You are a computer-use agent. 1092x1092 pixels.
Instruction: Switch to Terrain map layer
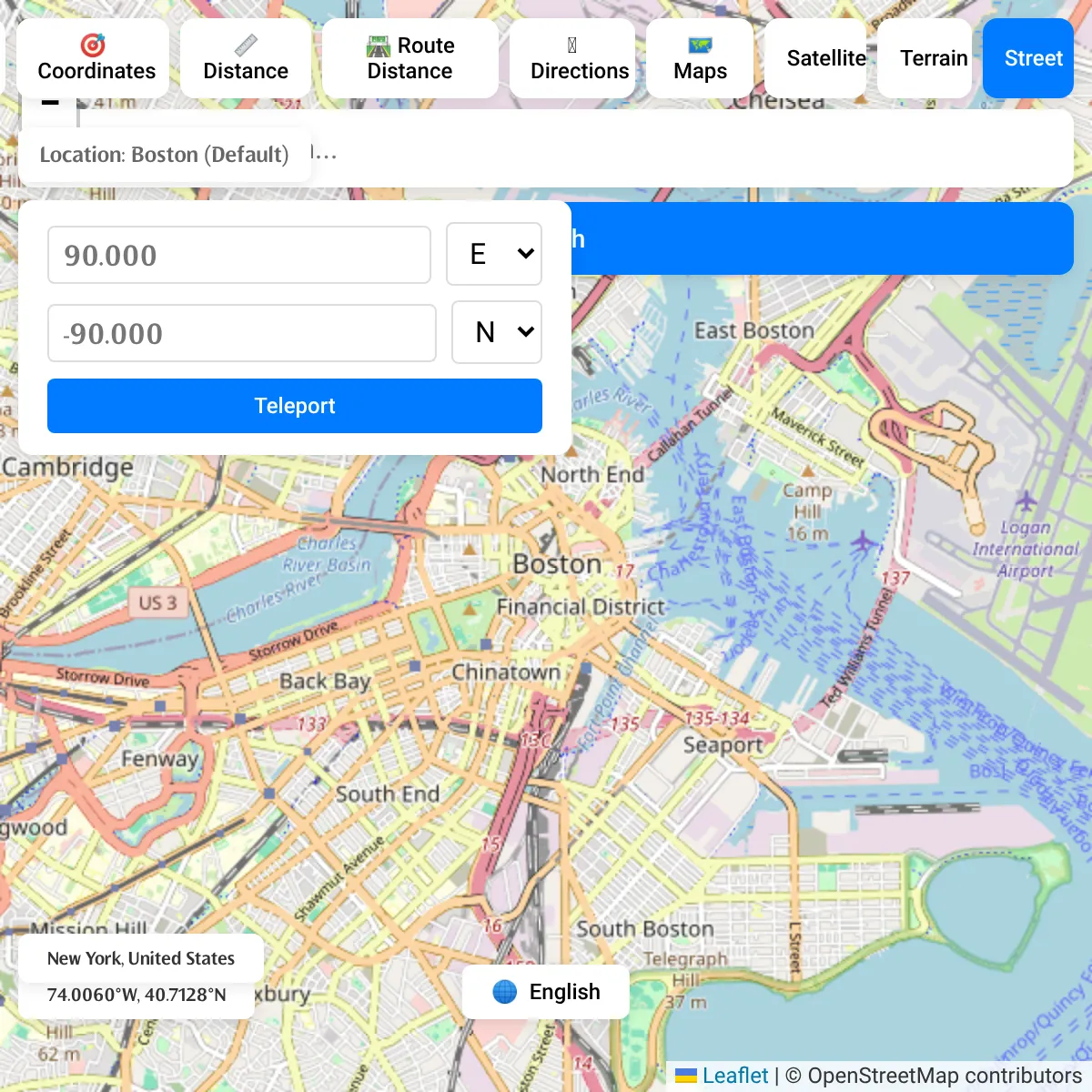tap(925, 58)
